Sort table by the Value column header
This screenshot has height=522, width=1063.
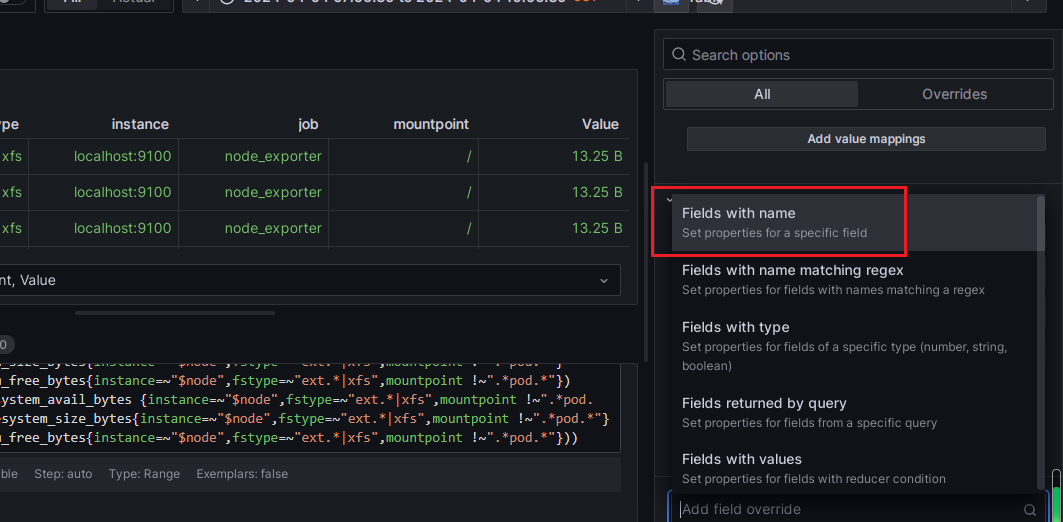pos(600,124)
